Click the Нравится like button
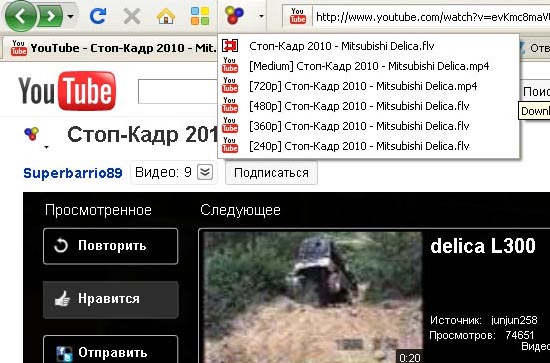The height and width of the screenshot is (363, 550). click(110, 299)
